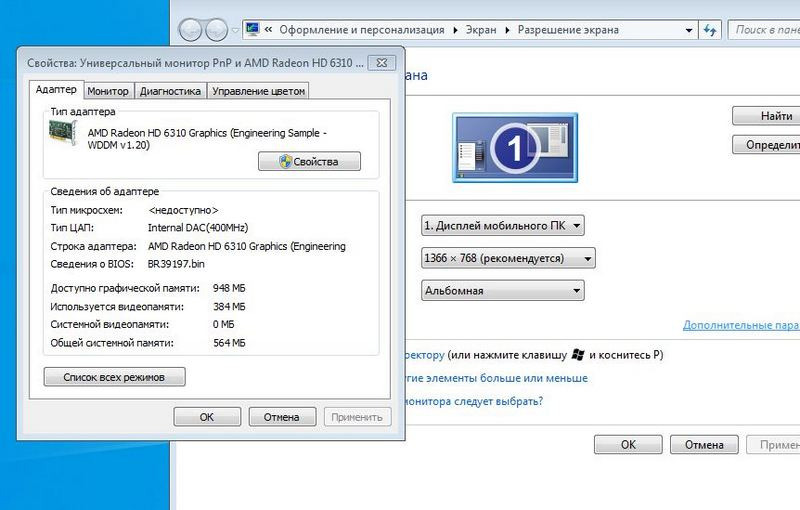Click the '0 МБ' system video memory value
The image size is (800, 510).
tap(223, 324)
